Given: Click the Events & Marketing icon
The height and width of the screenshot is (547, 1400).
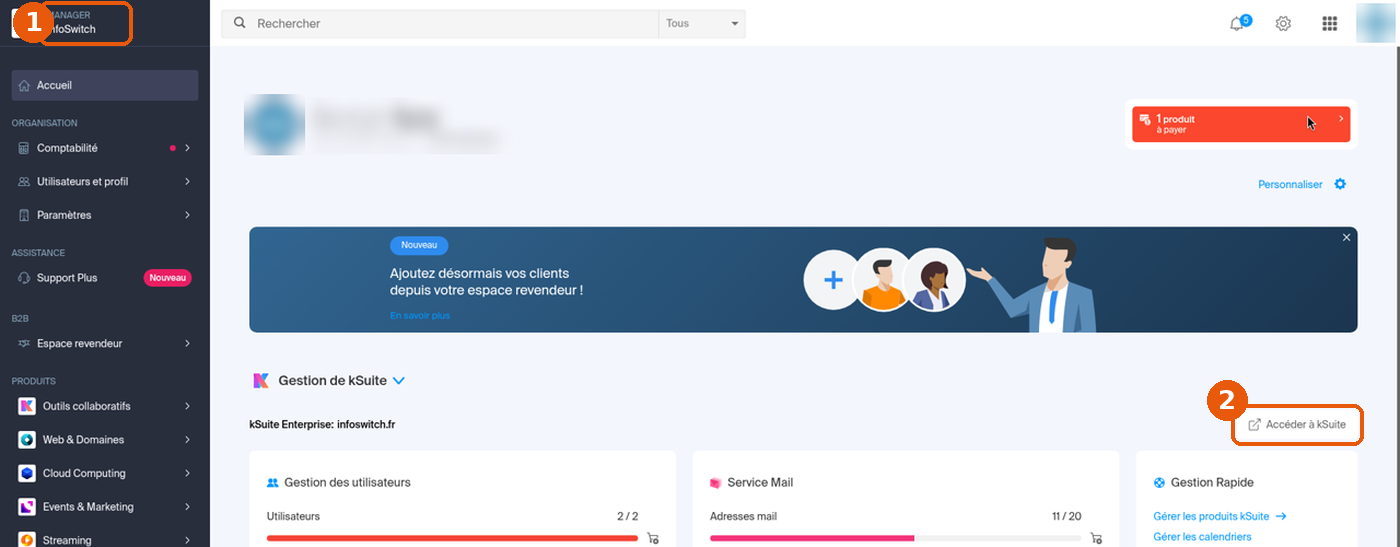Looking at the screenshot, I should 27,507.
